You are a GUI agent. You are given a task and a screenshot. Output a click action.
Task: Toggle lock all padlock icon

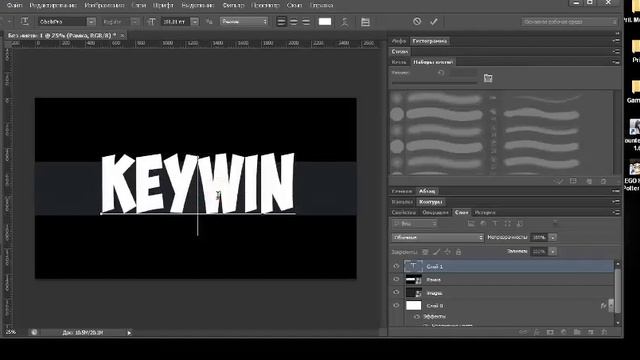[x=458, y=252]
